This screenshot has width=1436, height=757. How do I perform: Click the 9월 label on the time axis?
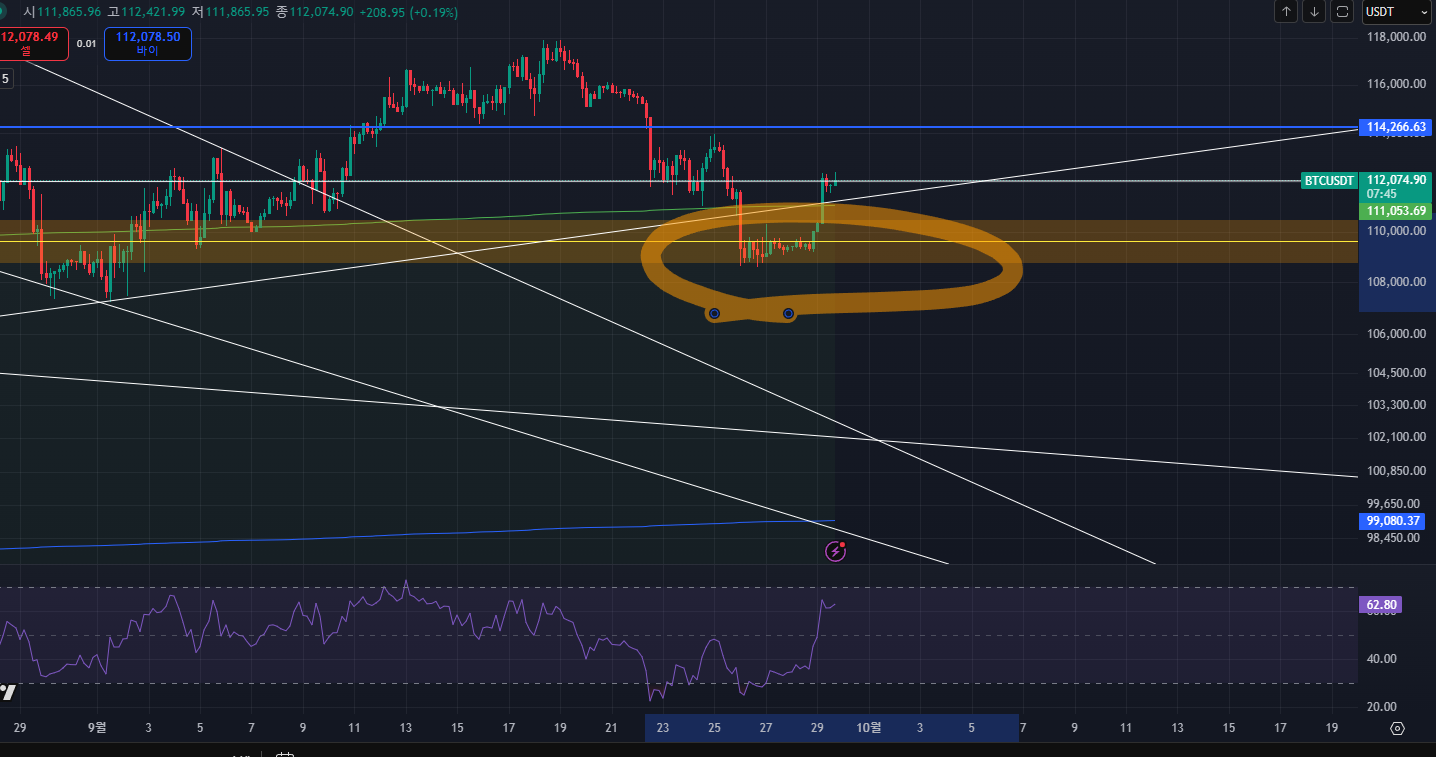[97, 728]
